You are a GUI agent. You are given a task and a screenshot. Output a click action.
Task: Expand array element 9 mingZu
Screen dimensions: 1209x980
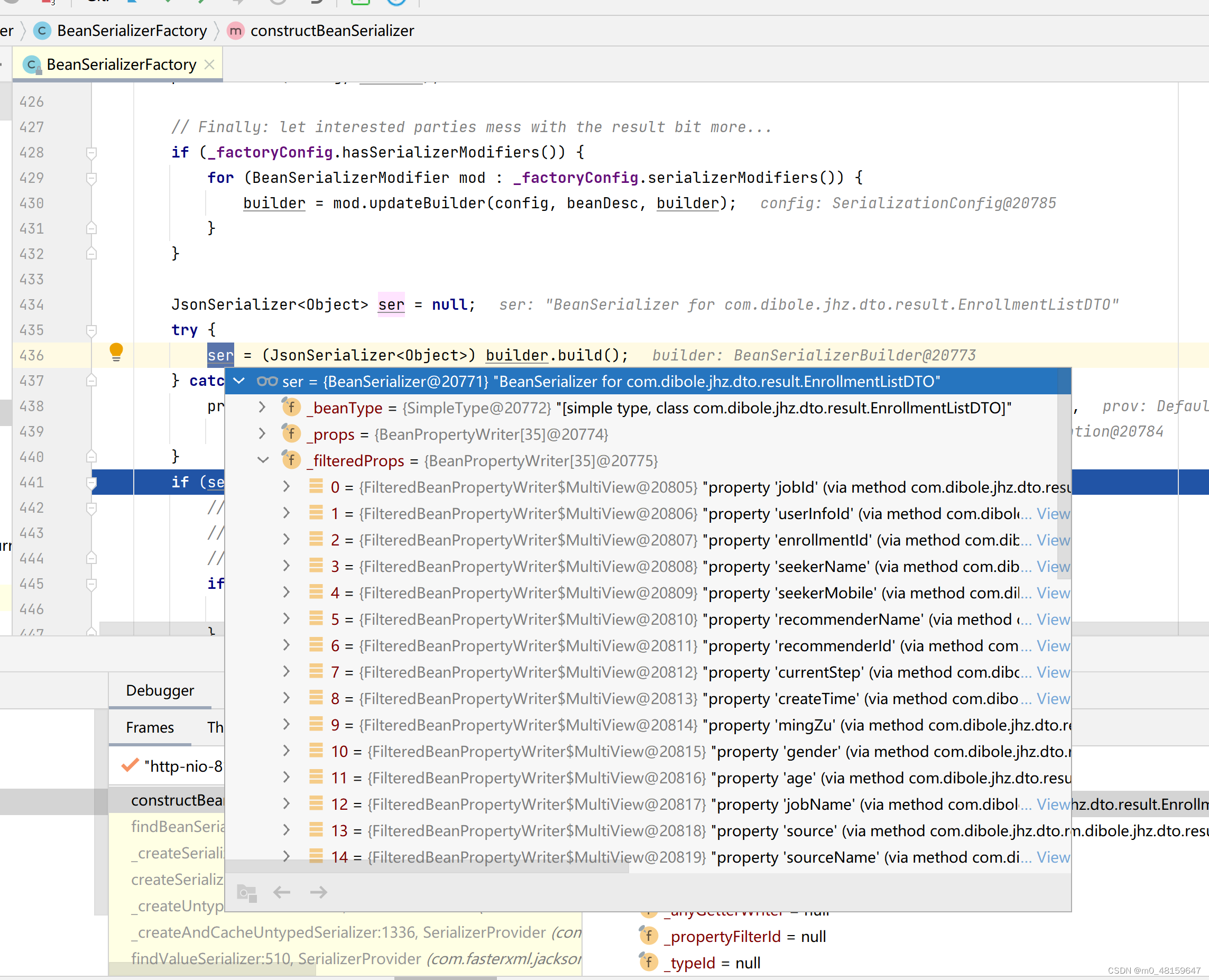(x=286, y=725)
